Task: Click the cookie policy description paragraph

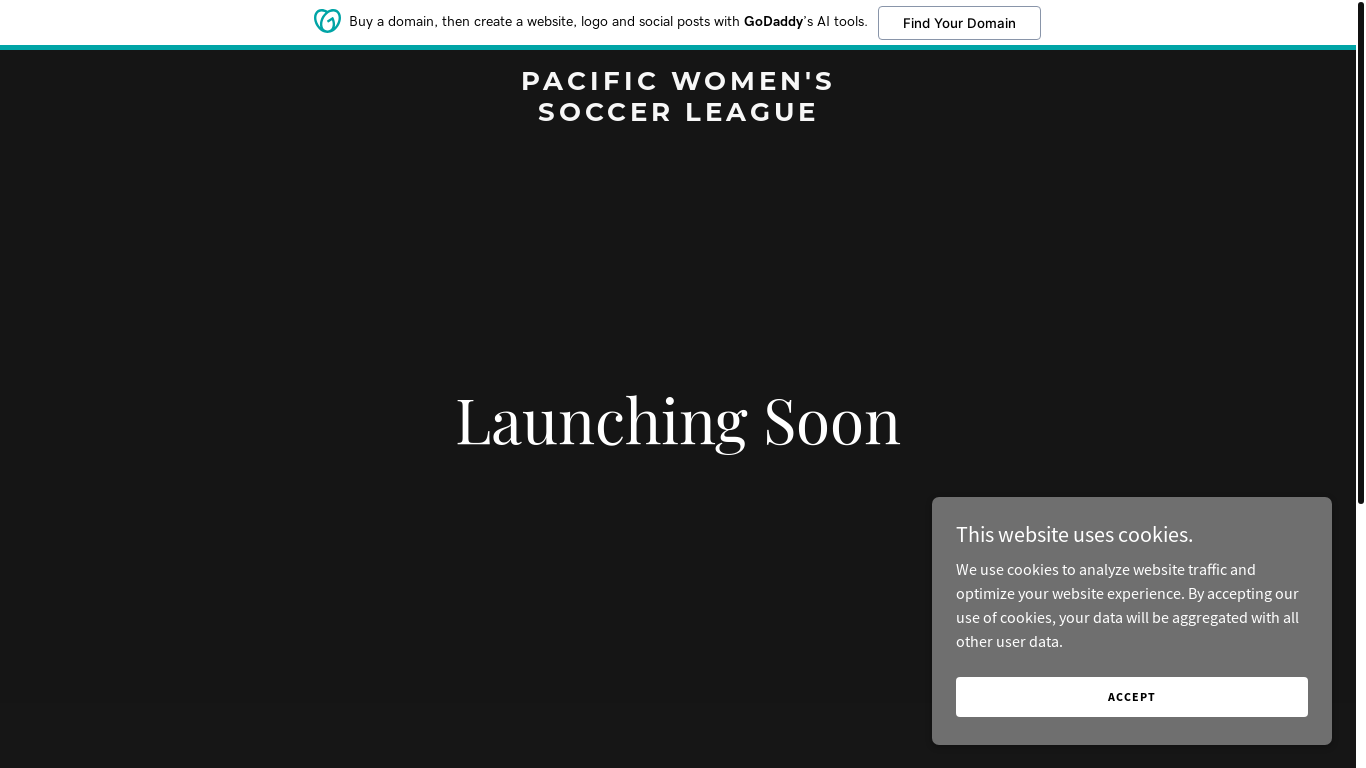Action: point(1128,605)
